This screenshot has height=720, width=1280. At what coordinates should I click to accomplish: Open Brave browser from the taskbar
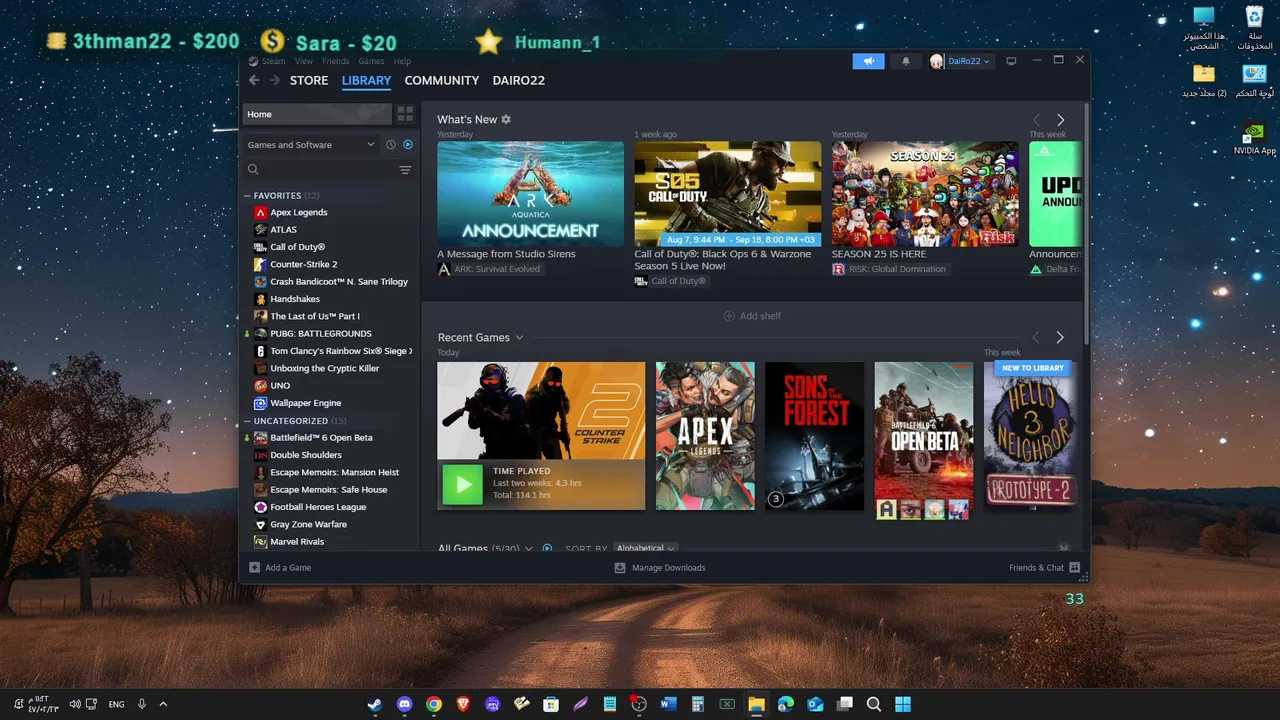pyautogui.click(x=462, y=704)
